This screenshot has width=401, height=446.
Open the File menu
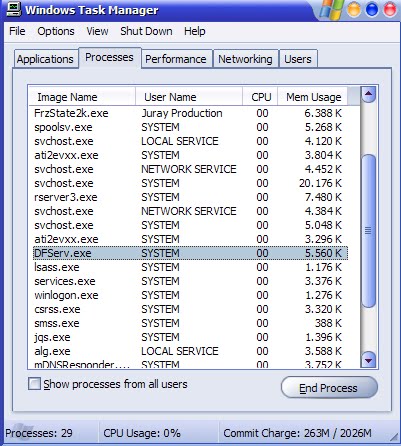[x=17, y=31]
